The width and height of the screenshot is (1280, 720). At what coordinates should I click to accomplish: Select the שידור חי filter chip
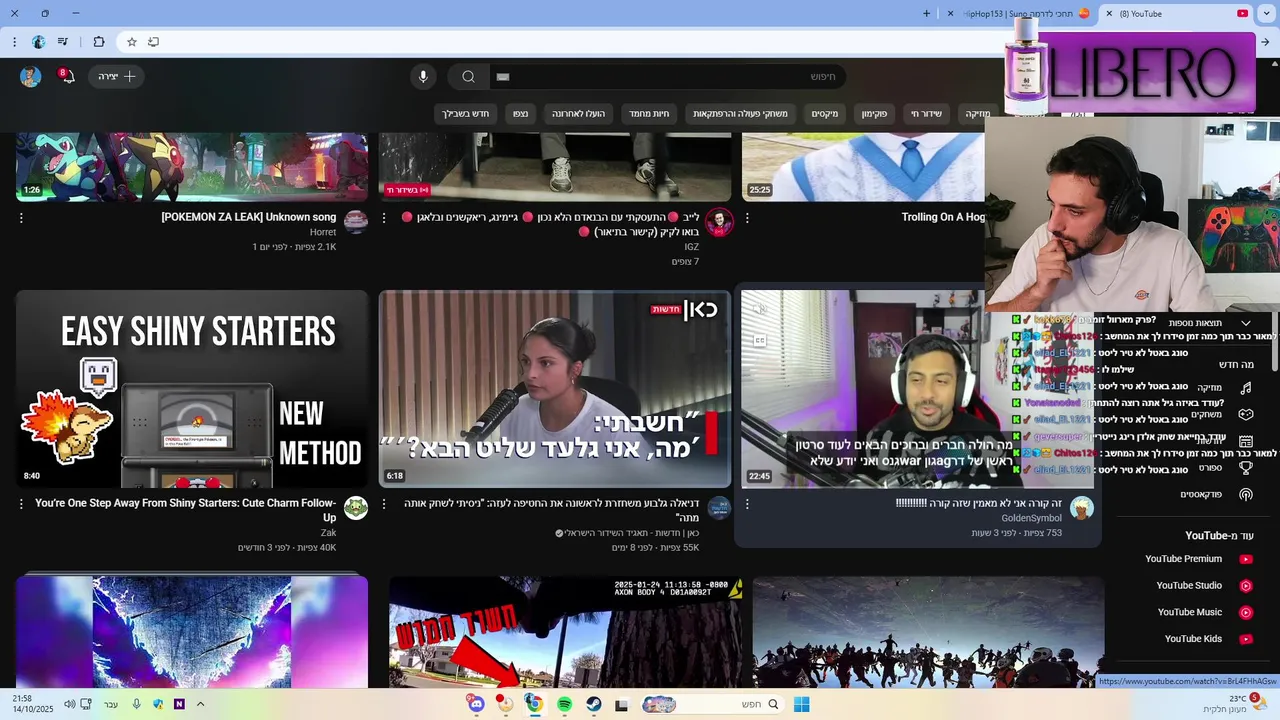click(926, 114)
